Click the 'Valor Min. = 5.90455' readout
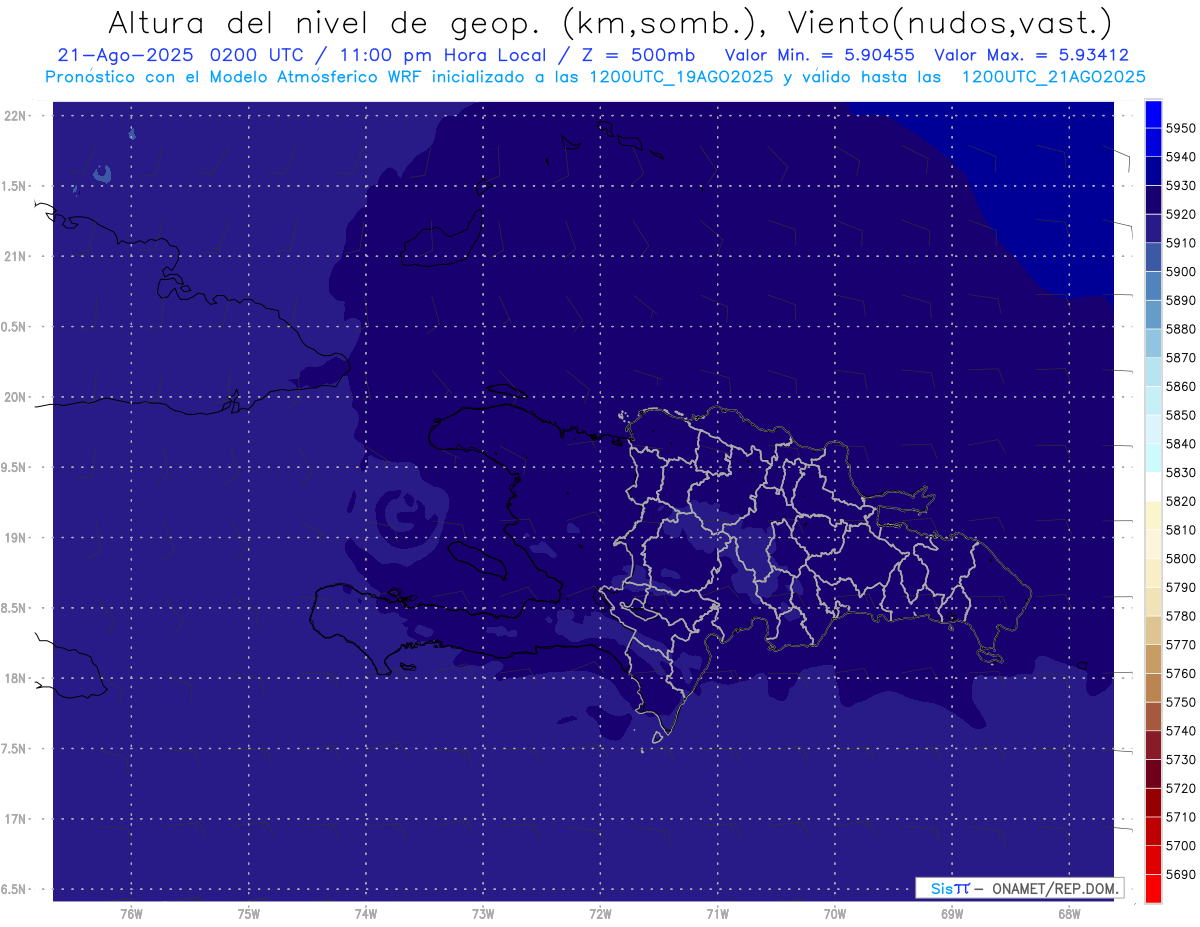Image resolution: width=1200 pixels, height=927 pixels. tap(820, 55)
